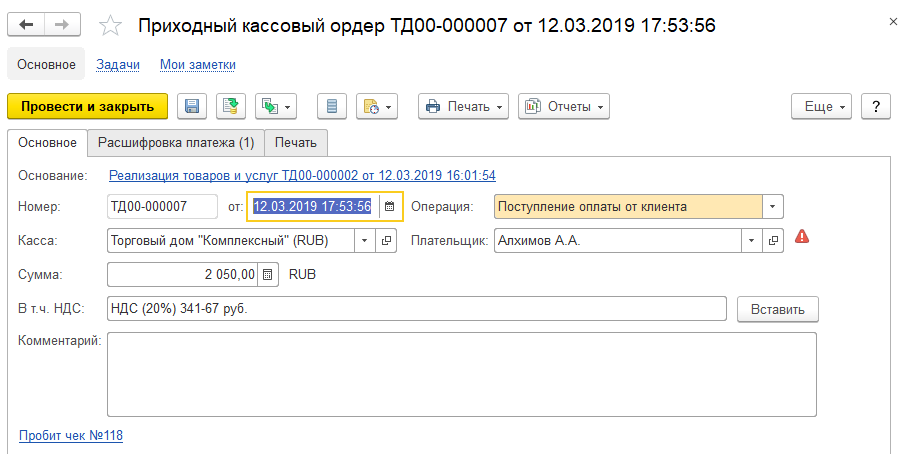
Task: Open the Задачи navigation link
Action: (118, 65)
